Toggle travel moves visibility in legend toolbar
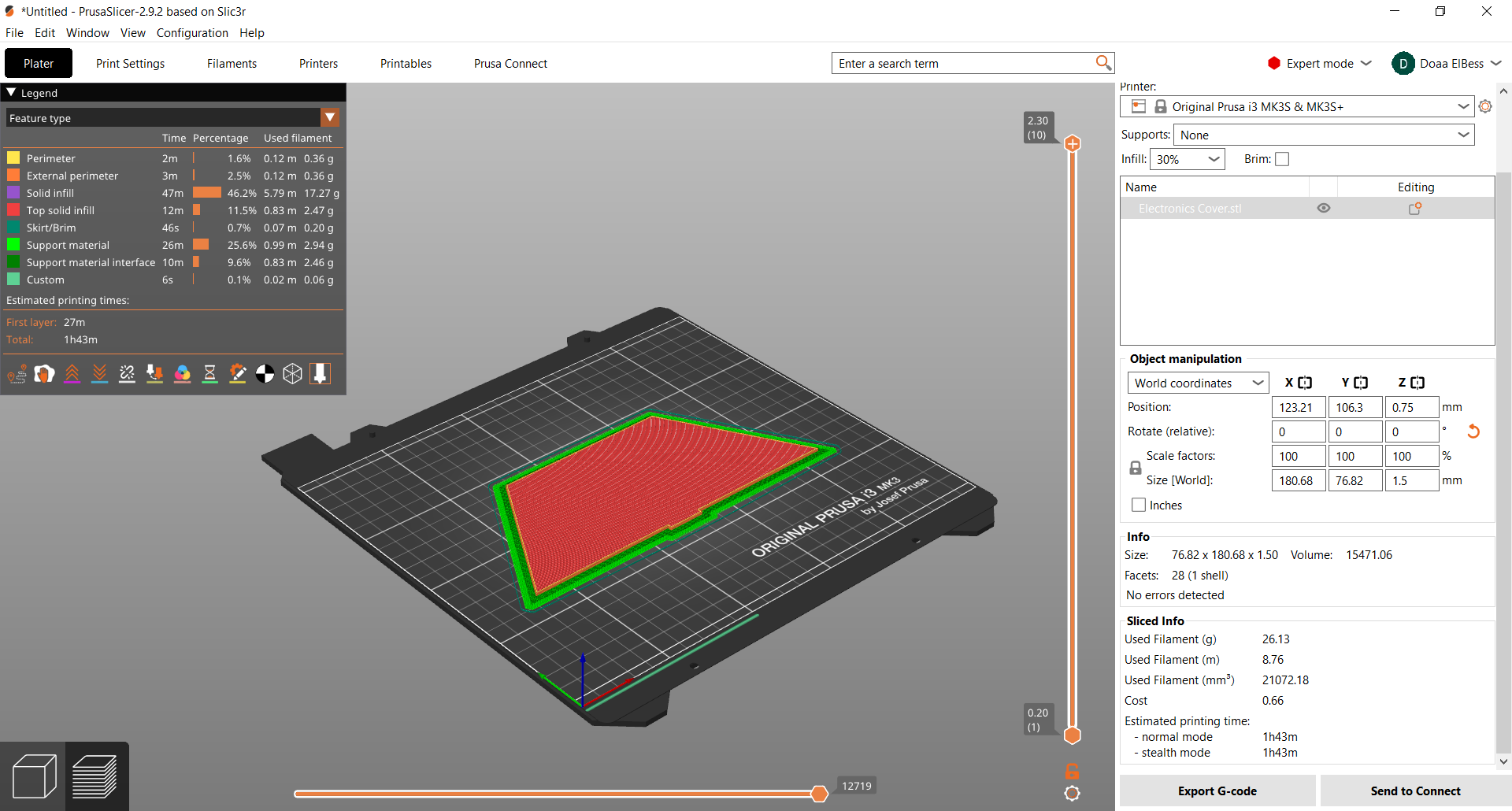 pos(17,373)
